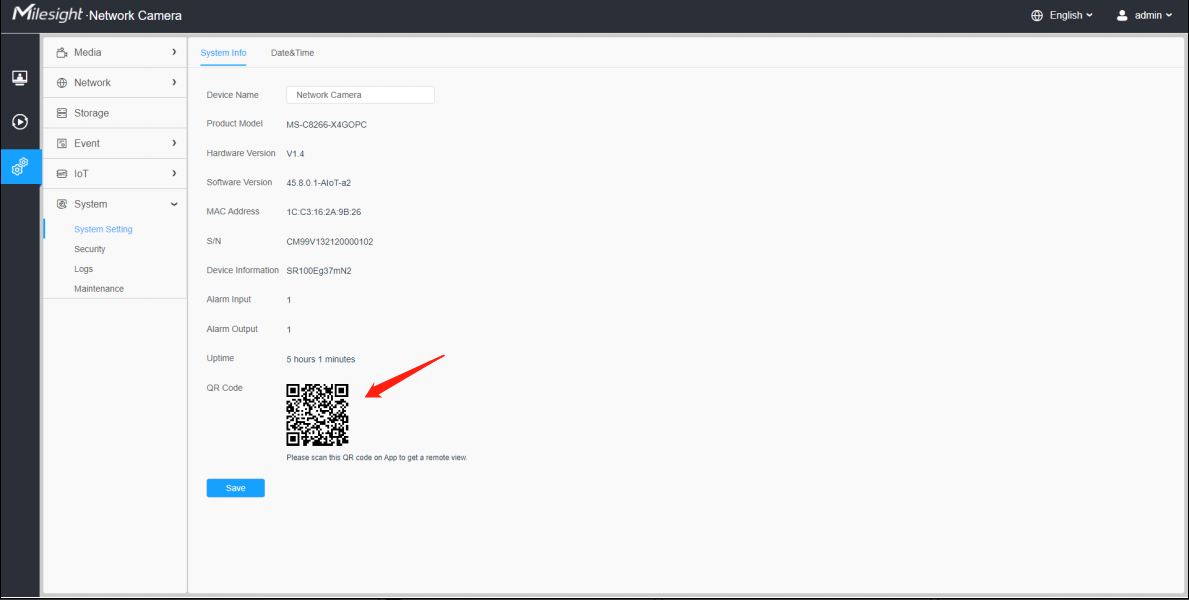Screen dimensions: 1189x600
Task: Click the uptime value 5 hours 1 minutes
Action: coord(321,359)
